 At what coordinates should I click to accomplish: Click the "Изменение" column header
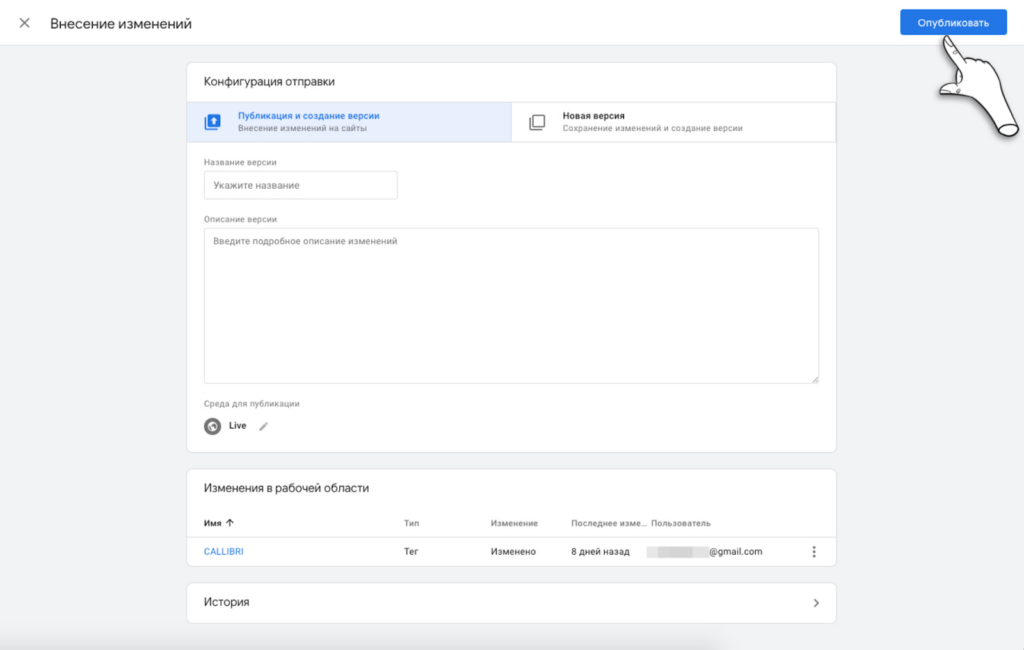click(x=514, y=523)
